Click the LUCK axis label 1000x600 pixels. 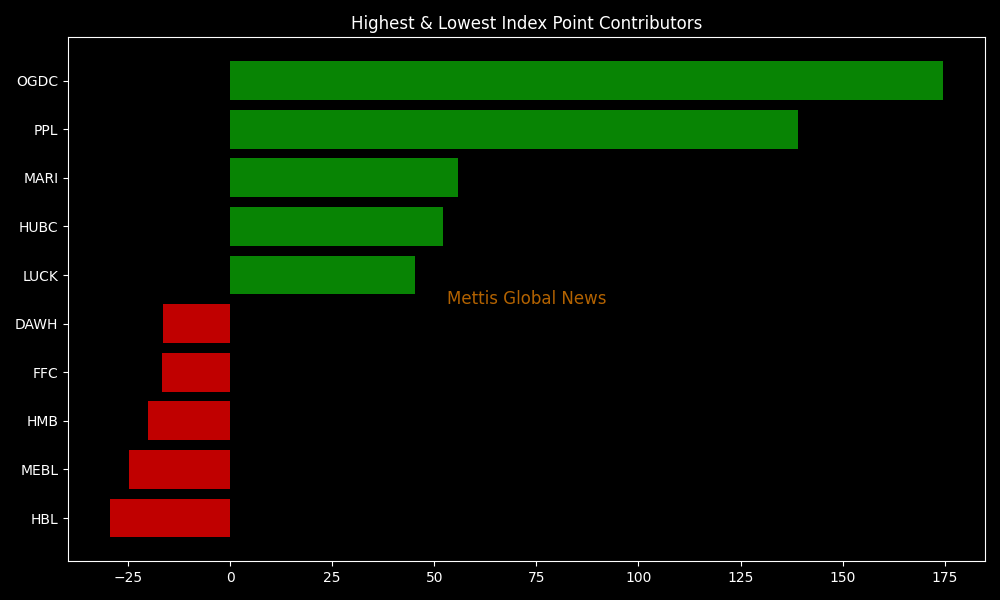click(40, 276)
